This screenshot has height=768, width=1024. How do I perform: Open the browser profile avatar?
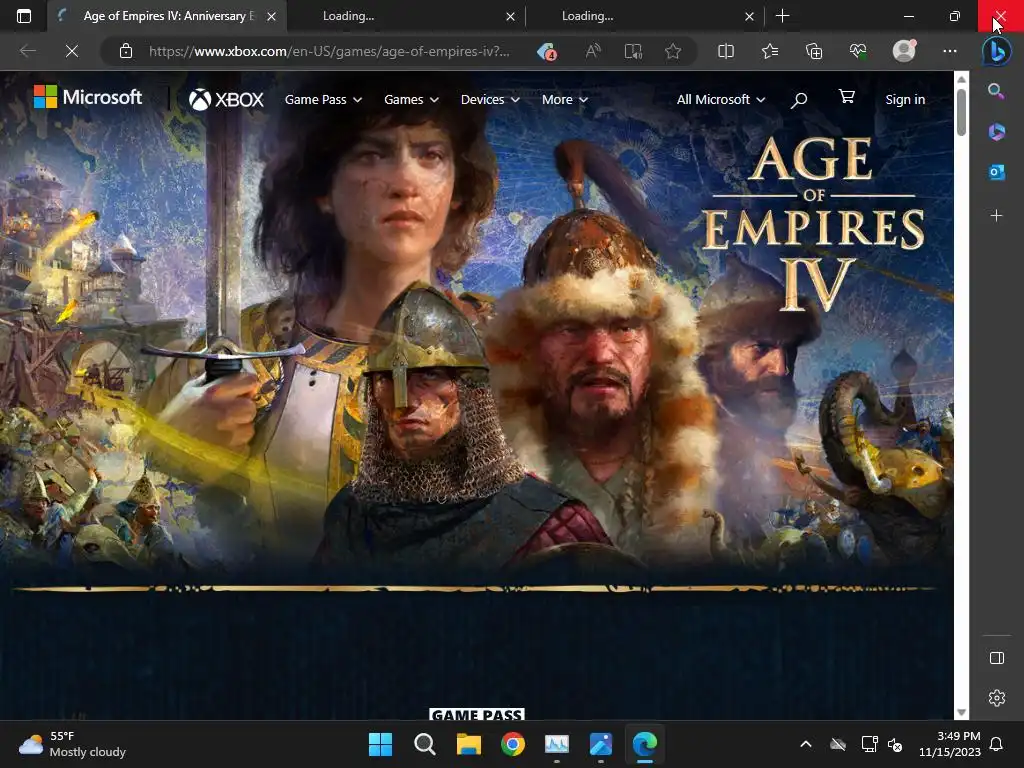(904, 51)
